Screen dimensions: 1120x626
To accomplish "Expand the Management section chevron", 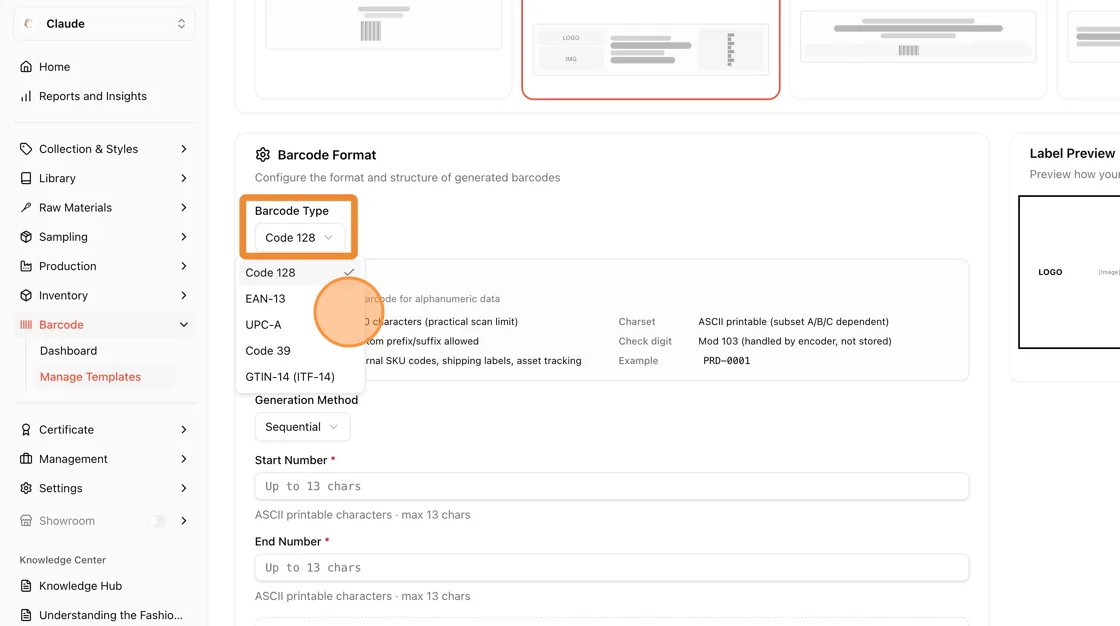I will [x=184, y=459].
